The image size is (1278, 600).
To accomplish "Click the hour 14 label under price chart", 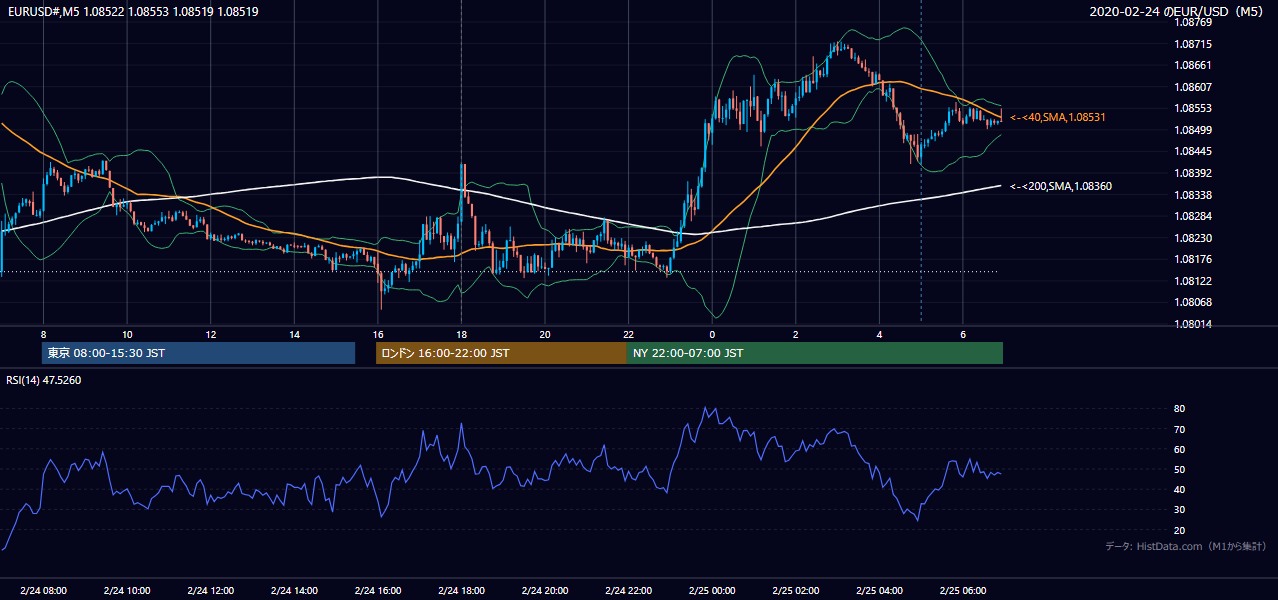I will pos(294,334).
